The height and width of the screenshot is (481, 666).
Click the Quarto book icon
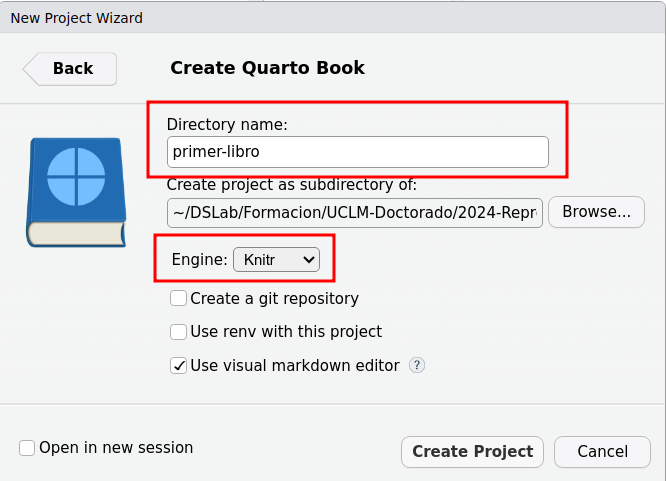pos(76,192)
